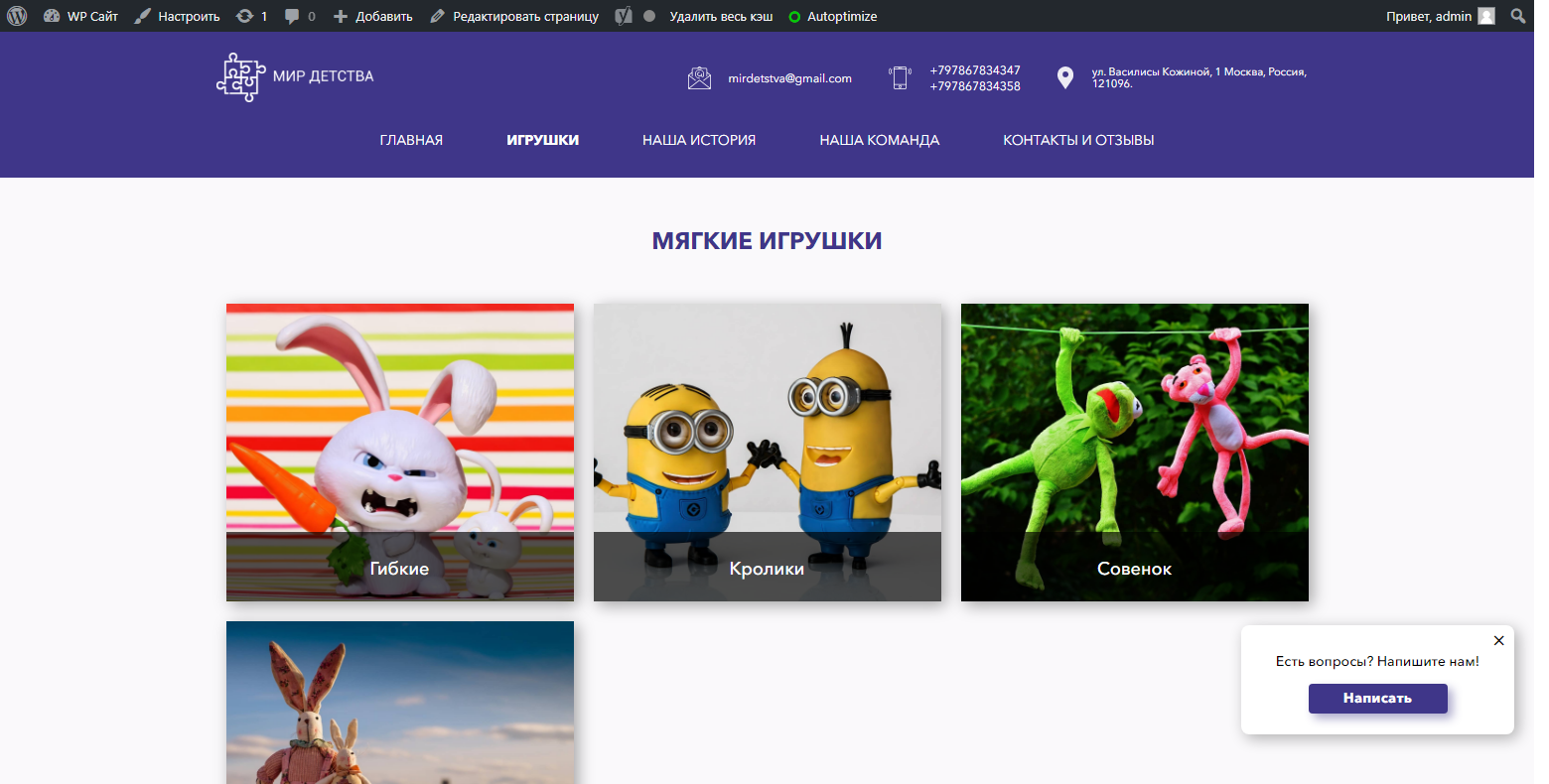Click the admin avatar image
This screenshot has width=1549, height=784.
point(1486,16)
